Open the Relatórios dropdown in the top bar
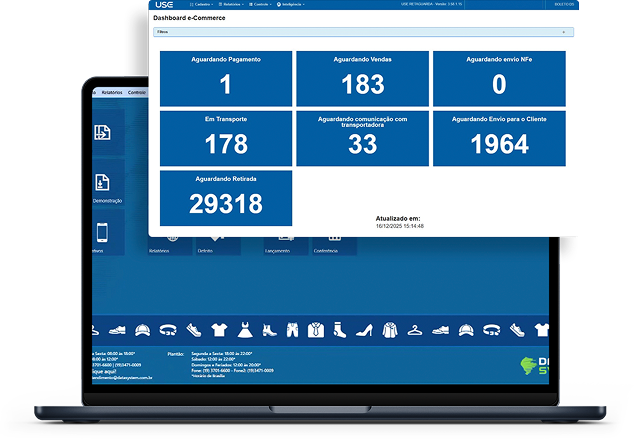The width and height of the screenshot is (634, 439). pos(232,5)
